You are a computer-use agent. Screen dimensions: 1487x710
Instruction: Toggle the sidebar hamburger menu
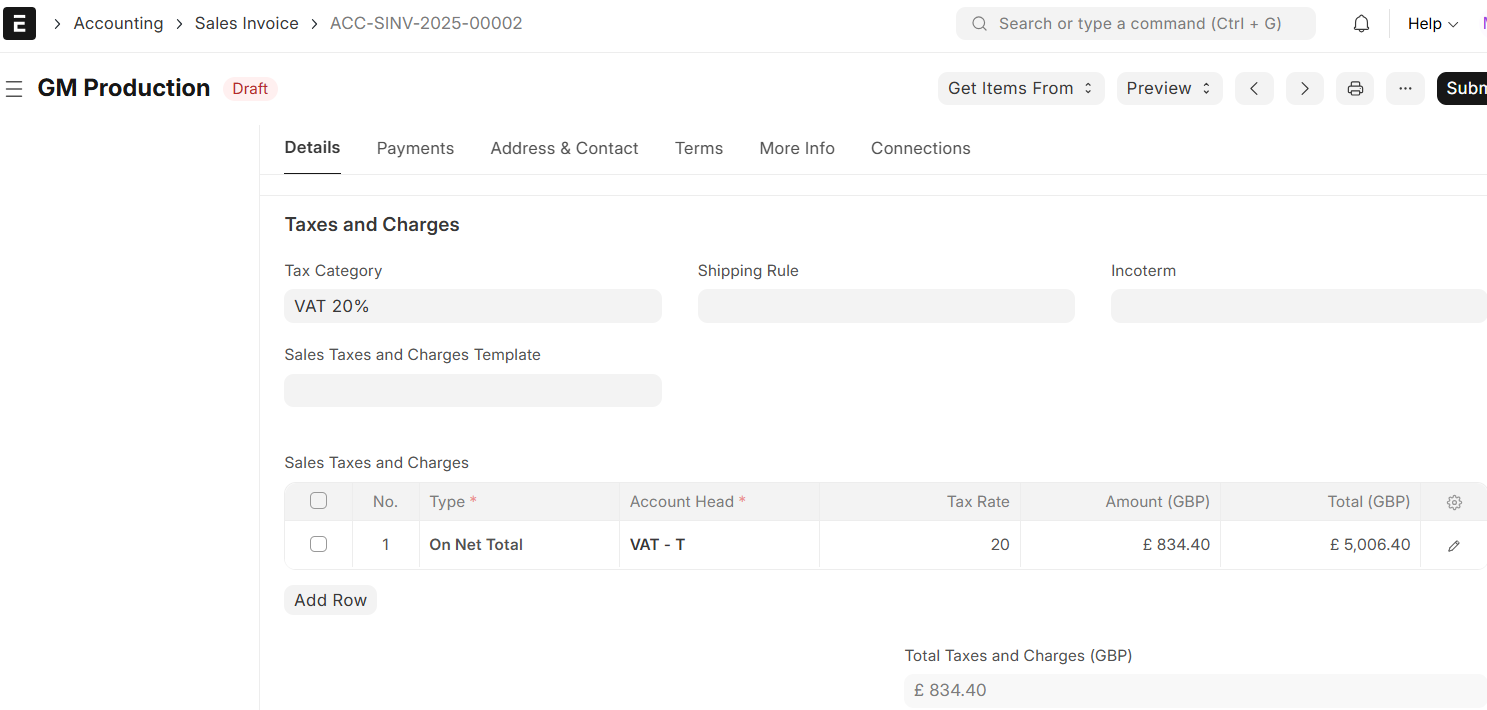14,89
